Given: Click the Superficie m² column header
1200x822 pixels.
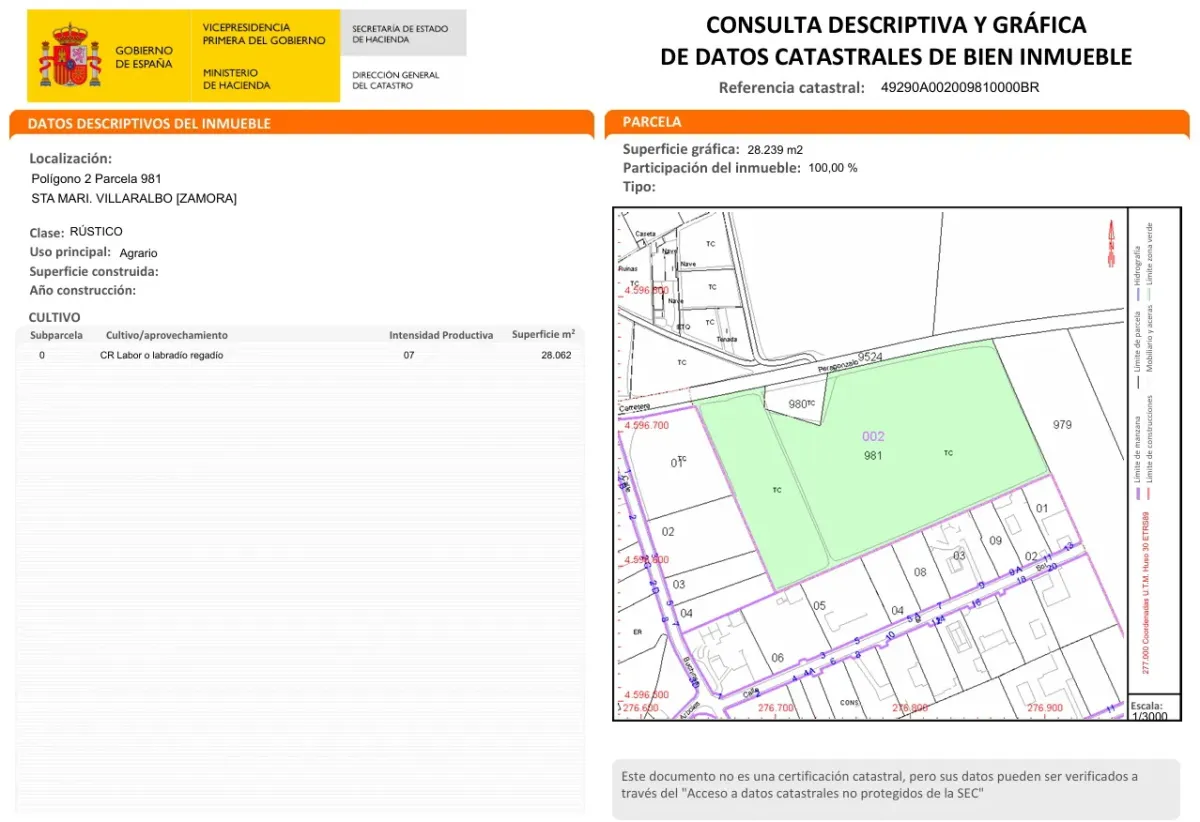Looking at the screenshot, I should (x=543, y=335).
